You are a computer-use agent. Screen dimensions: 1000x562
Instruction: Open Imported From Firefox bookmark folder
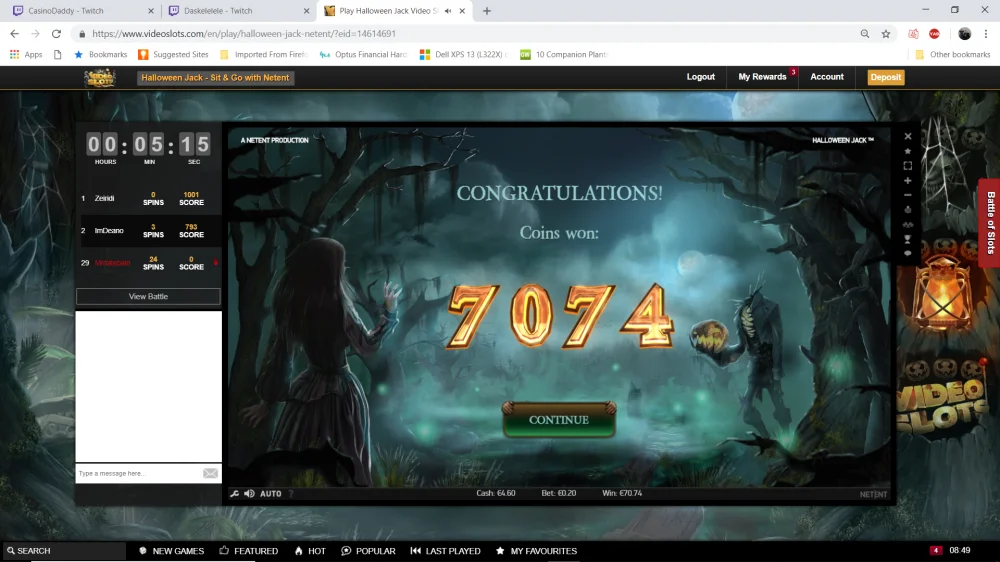click(264, 54)
